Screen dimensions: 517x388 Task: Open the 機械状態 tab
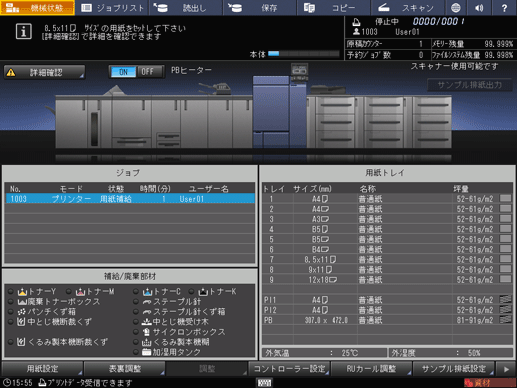tap(37, 8)
